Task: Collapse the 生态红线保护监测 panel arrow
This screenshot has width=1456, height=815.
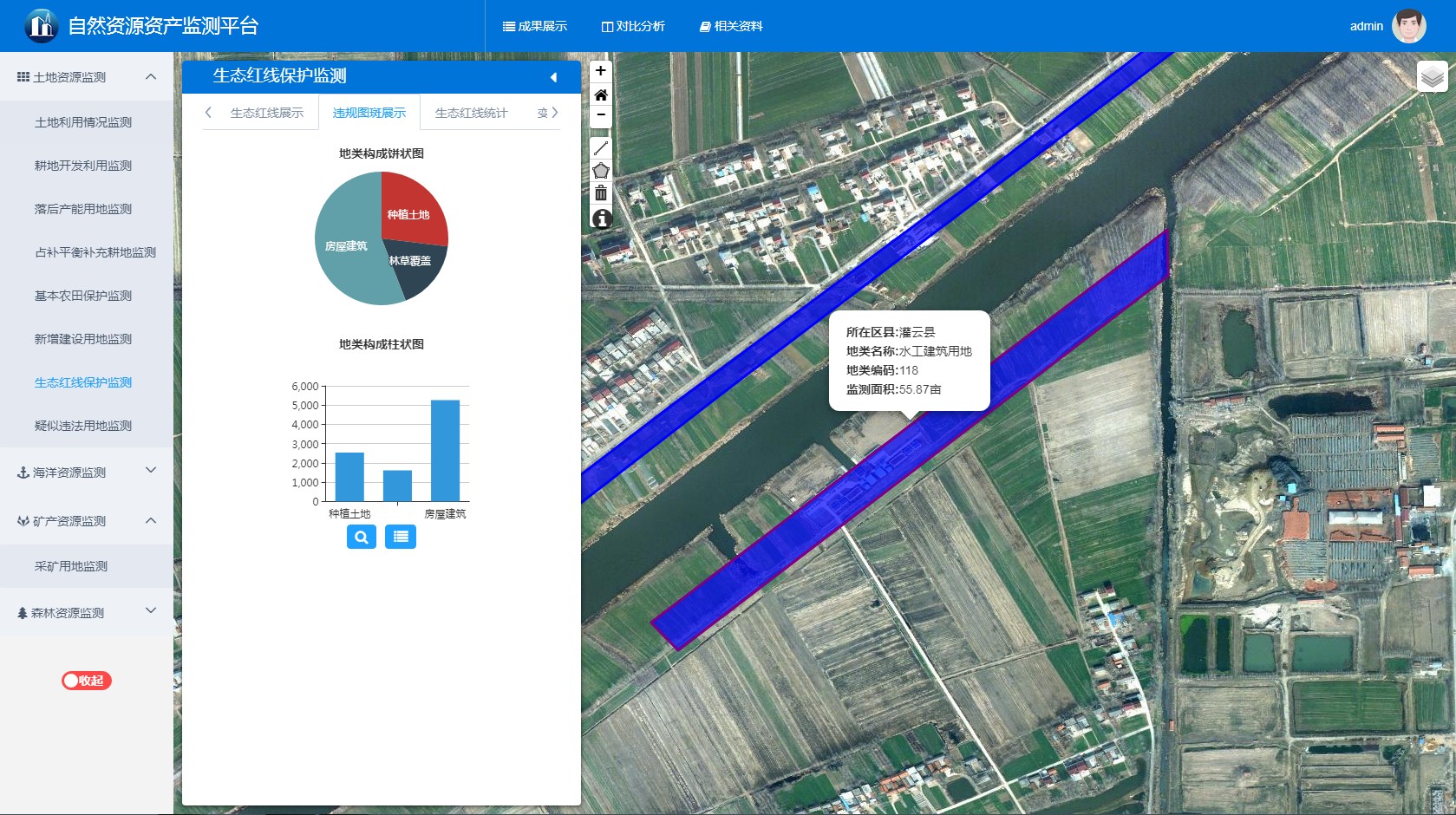Action: pos(553,77)
